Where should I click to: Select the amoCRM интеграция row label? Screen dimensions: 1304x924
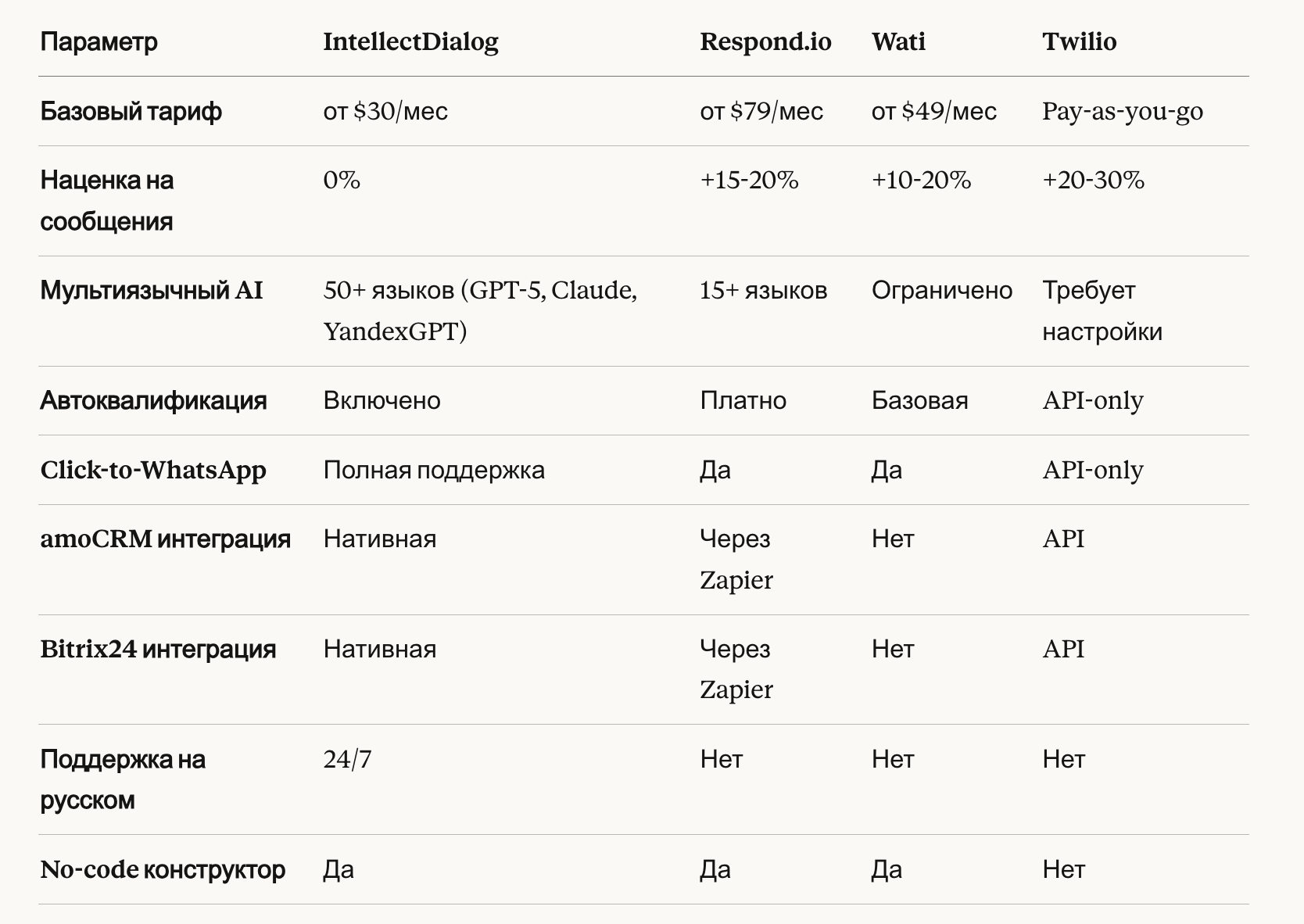tap(165, 539)
